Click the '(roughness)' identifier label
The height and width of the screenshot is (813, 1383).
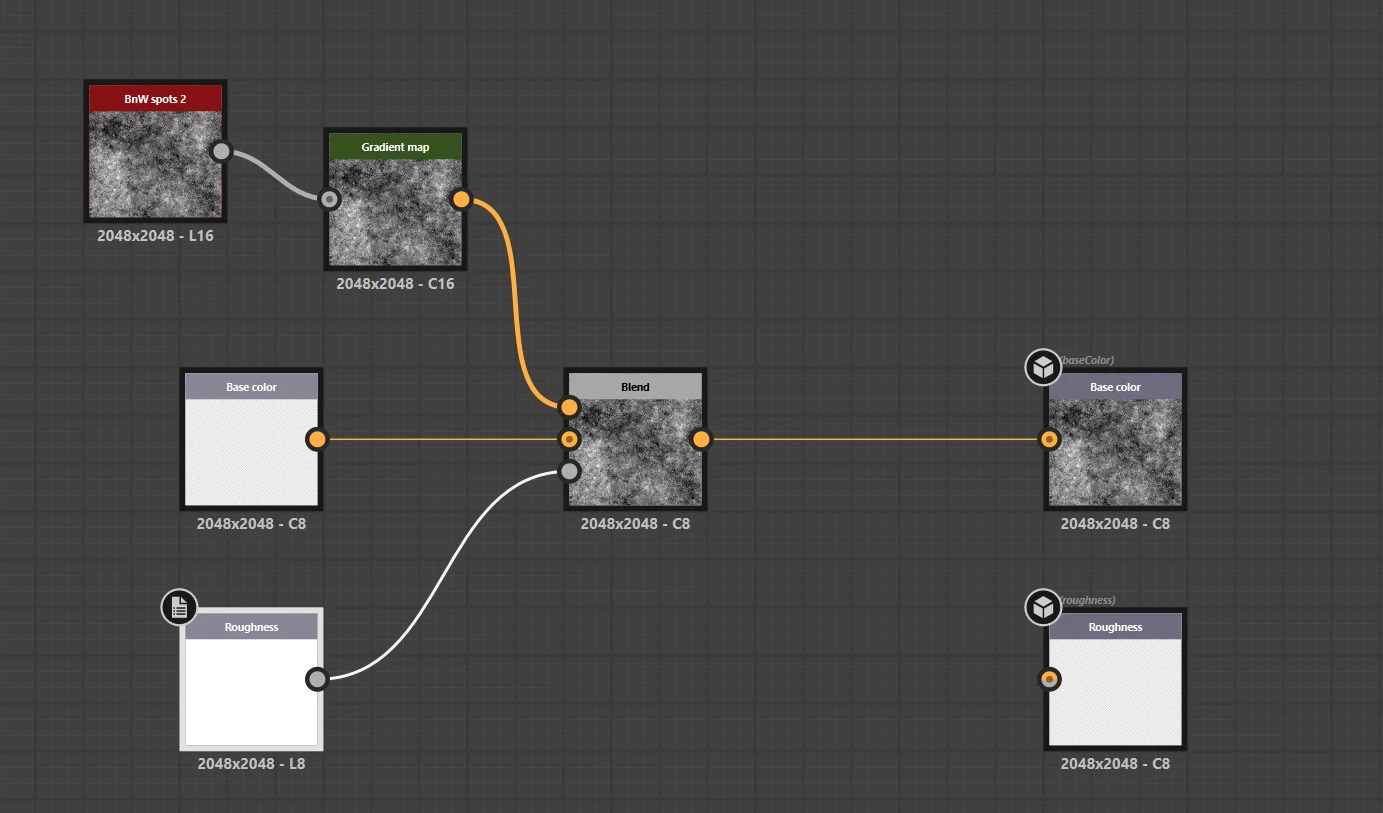[1088, 600]
